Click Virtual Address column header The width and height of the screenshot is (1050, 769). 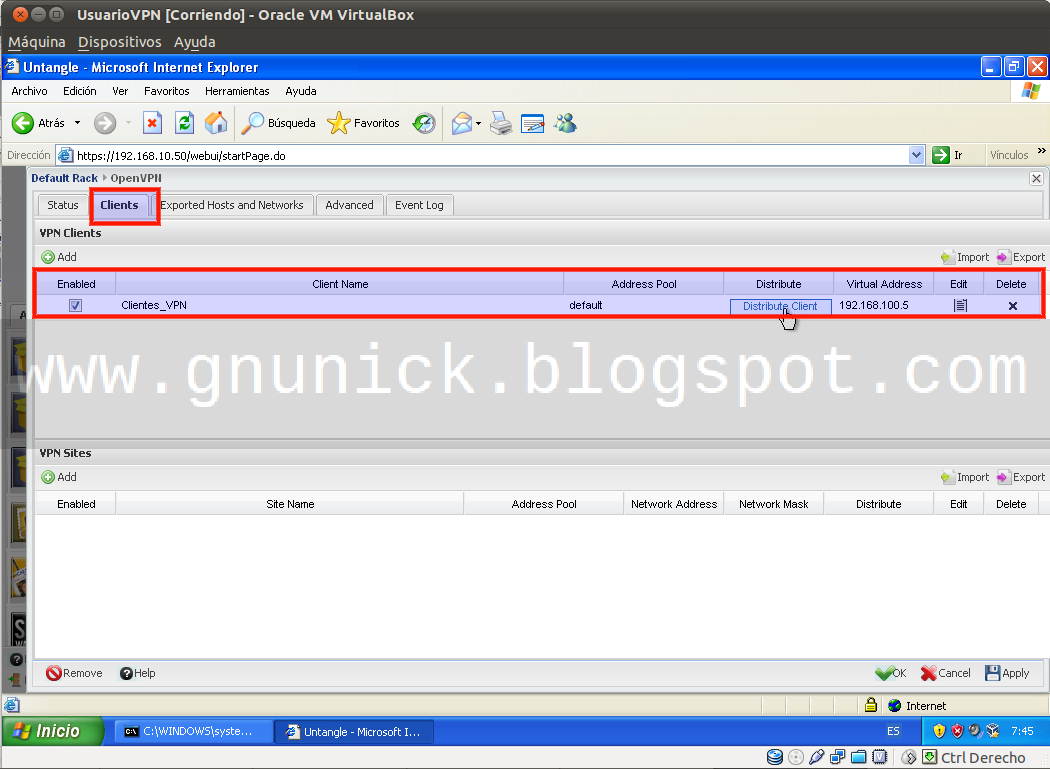[x=884, y=284]
